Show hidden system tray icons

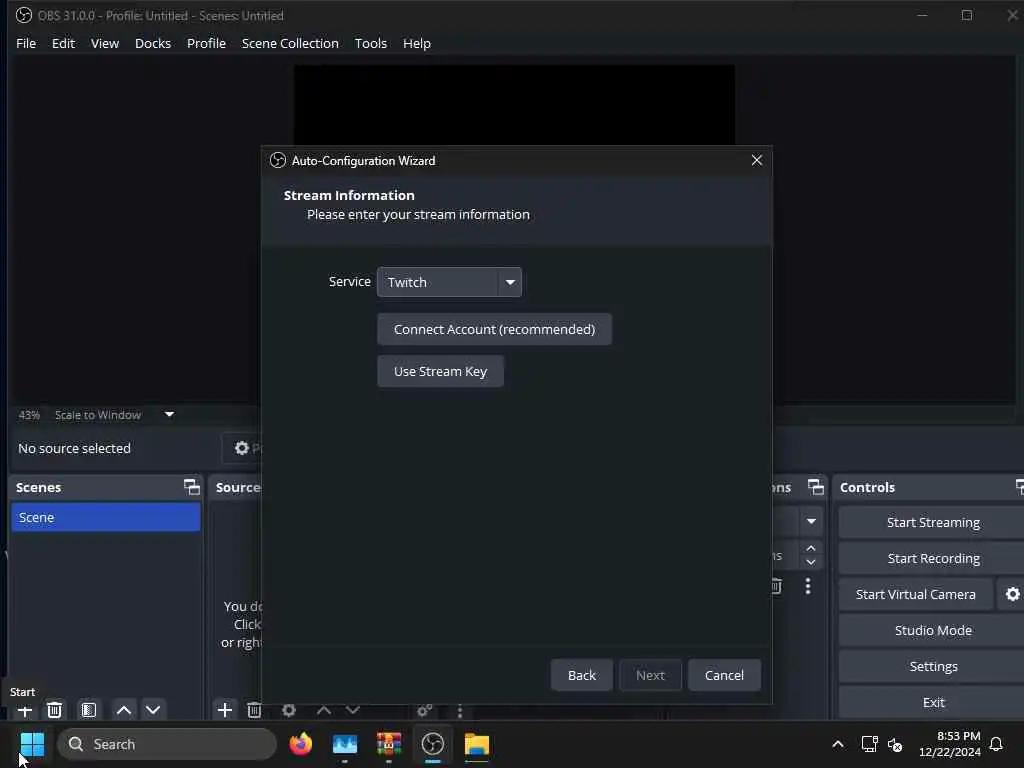pyautogui.click(x=838, y=744)
